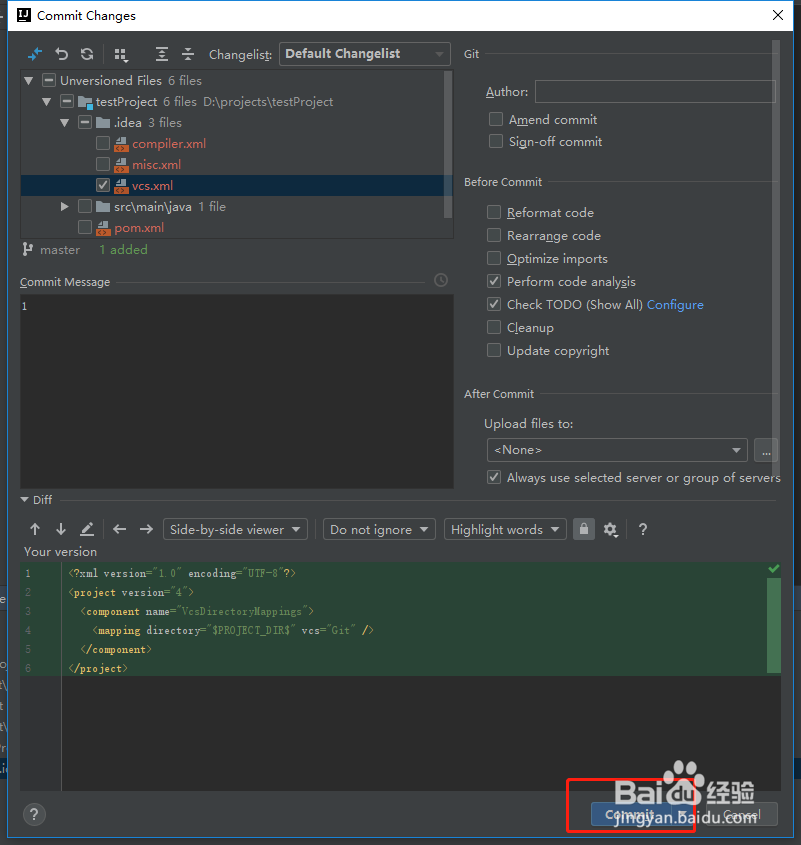Enable Reformat code checkbox
Viewport: 801px width, 845px height.
[x=494, y=212]
